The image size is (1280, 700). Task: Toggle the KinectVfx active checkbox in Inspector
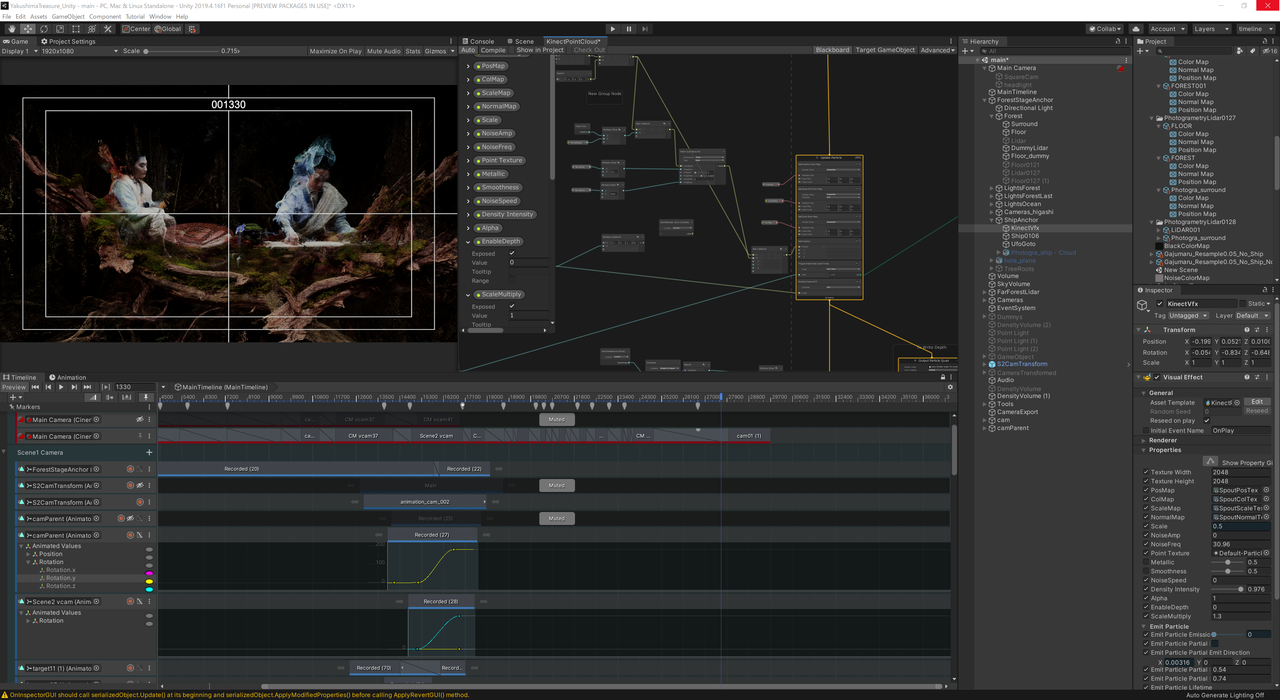click(1160, 303)
